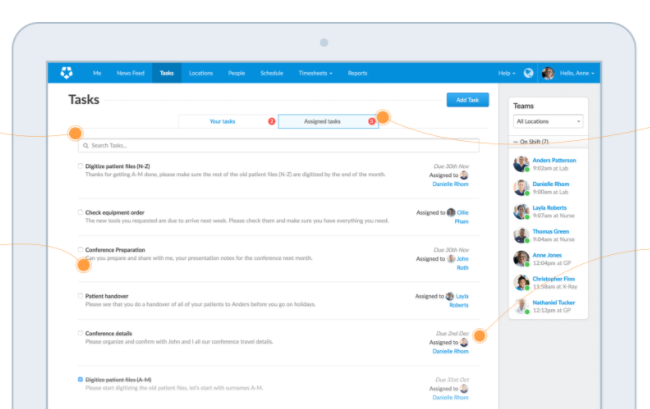Collapse the On Shift (7) section
This screenshot has height=409, width=650.
click(x=531, y=142)
